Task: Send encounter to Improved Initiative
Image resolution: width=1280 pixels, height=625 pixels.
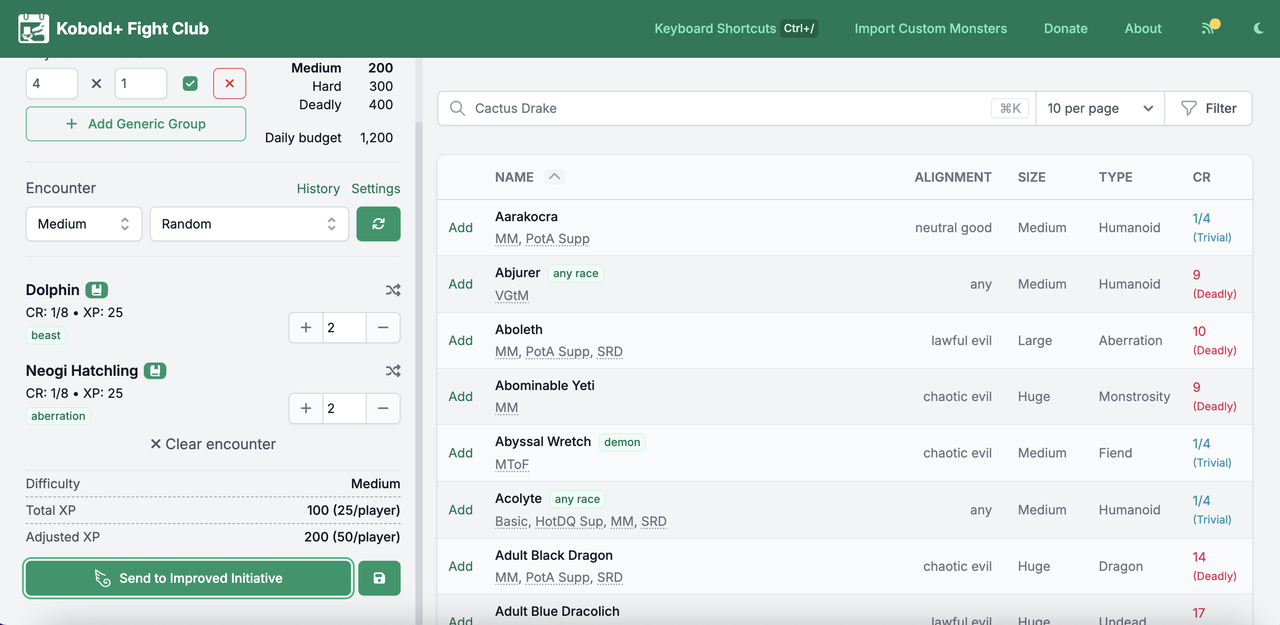Action: (x=188, y=578)
